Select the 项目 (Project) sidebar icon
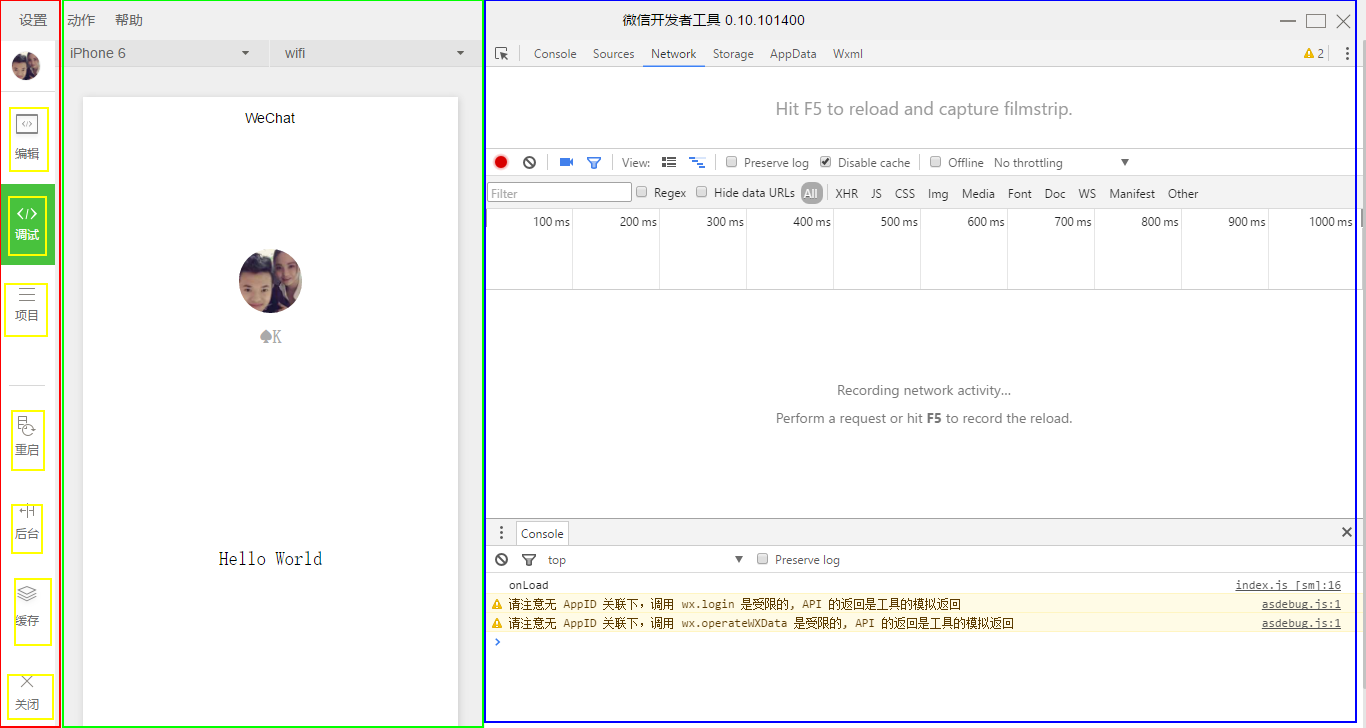The height and width of the screenshot is (728, 1366). click(x=27, y=305)
